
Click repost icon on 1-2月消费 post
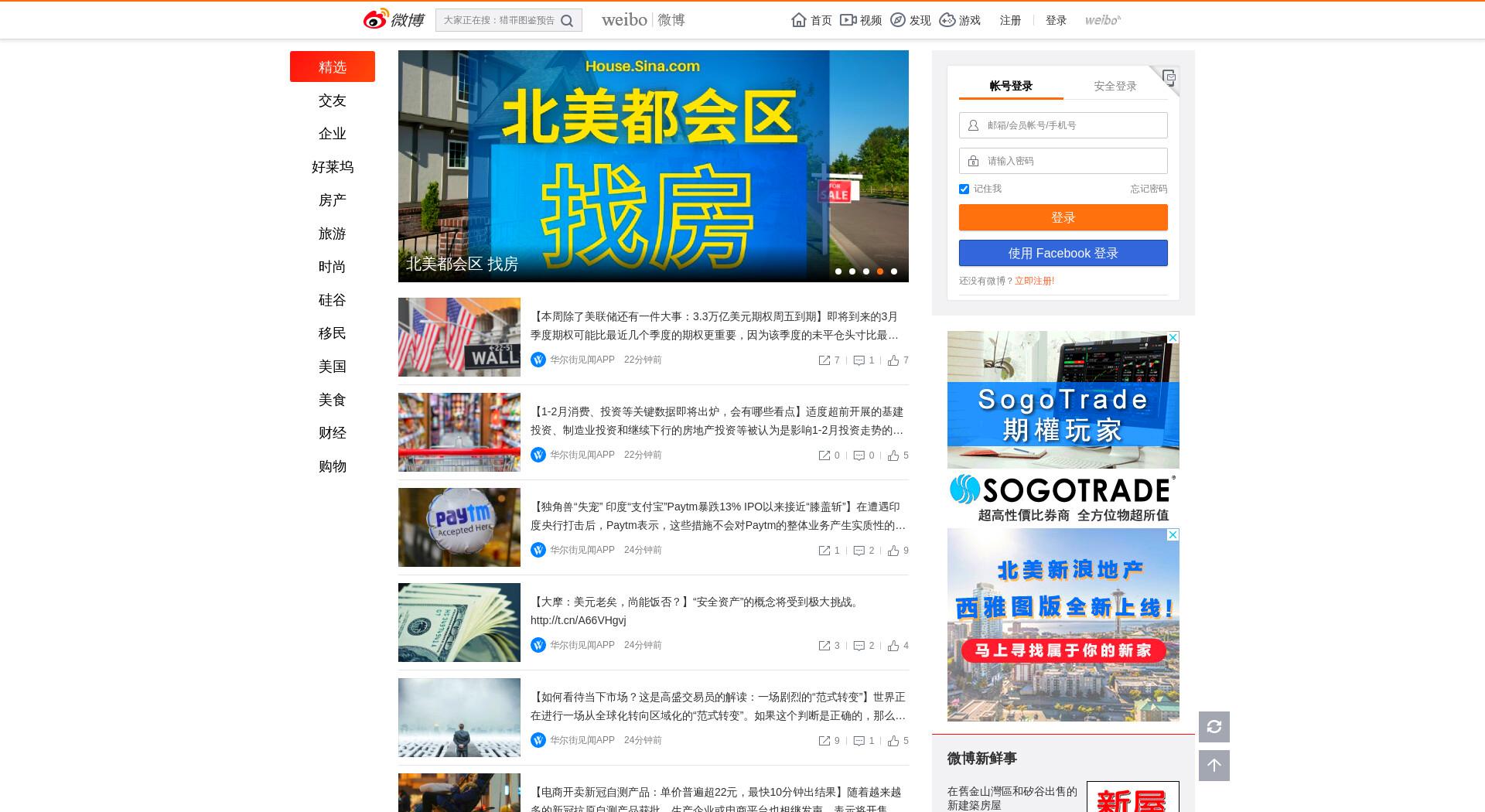point(824,455)
